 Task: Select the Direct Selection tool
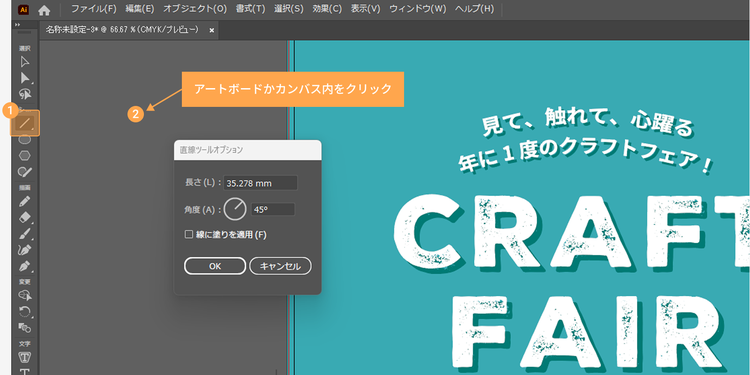tap(25, 78)
